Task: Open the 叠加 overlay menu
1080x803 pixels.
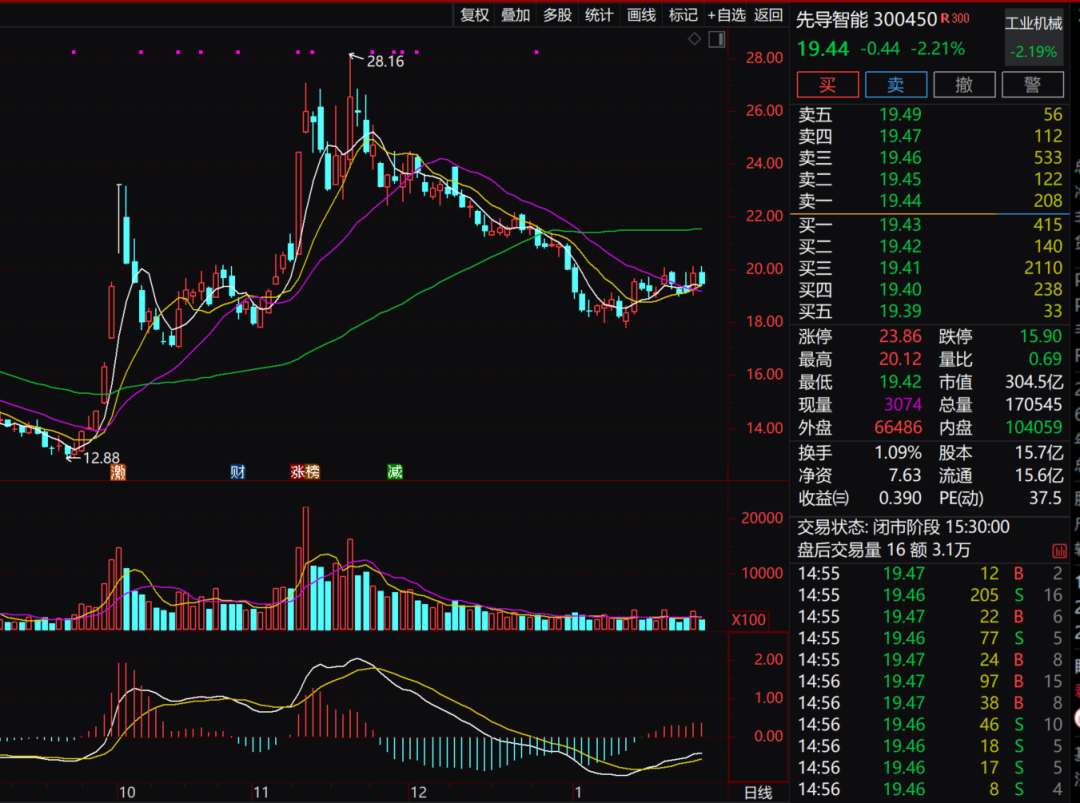Action: click(x=516, y=15)
